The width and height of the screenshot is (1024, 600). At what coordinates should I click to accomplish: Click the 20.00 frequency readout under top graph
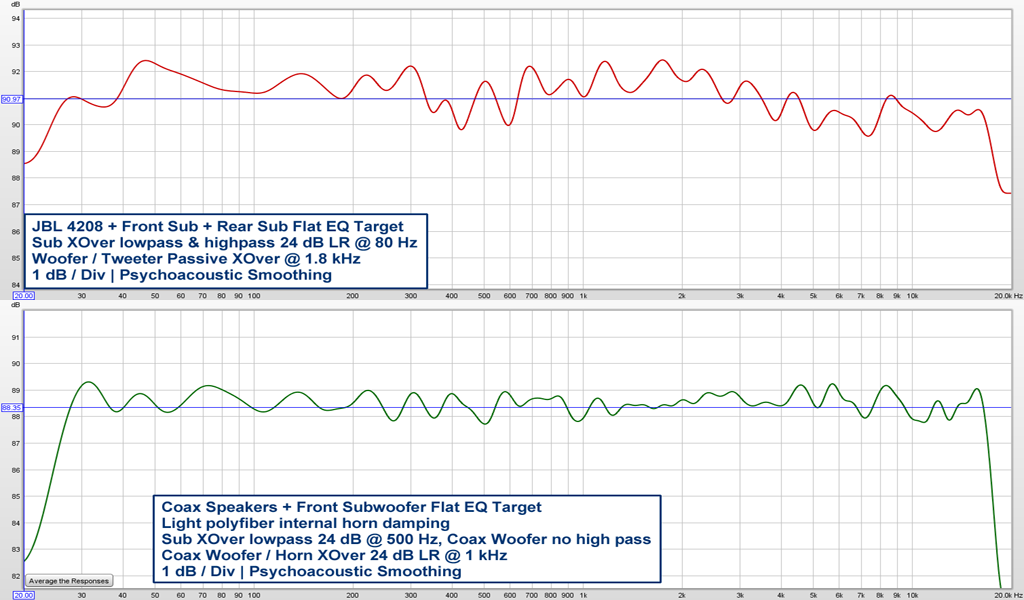[x=26, y=296]
